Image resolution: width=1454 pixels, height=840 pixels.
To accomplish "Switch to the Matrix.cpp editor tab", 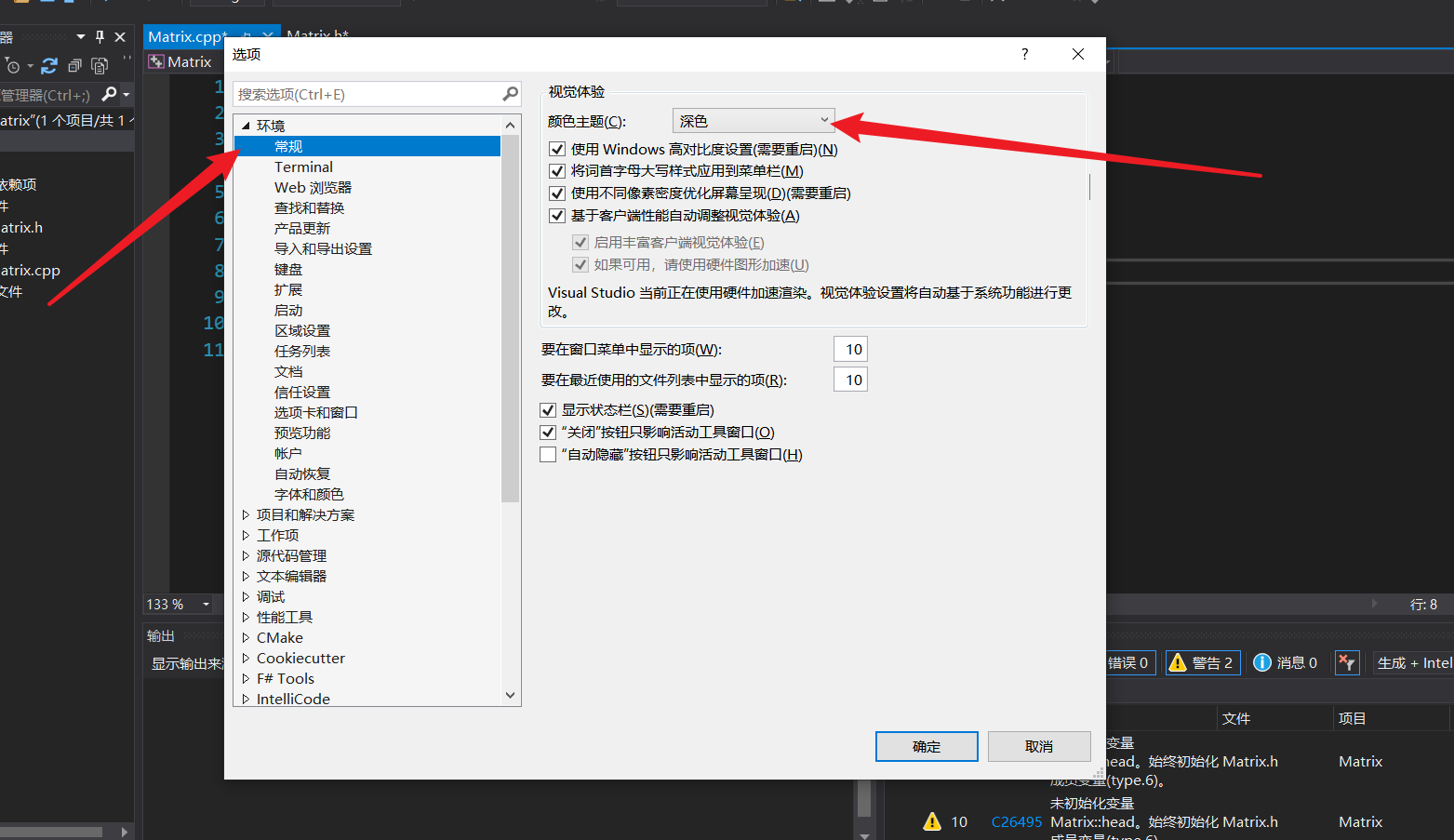I will [x=187, y=37].
